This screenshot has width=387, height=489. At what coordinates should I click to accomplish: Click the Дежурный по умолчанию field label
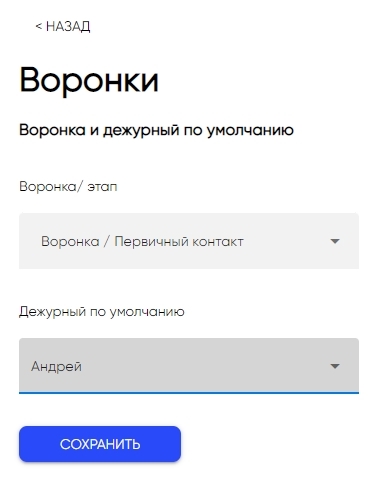(101, 312)
